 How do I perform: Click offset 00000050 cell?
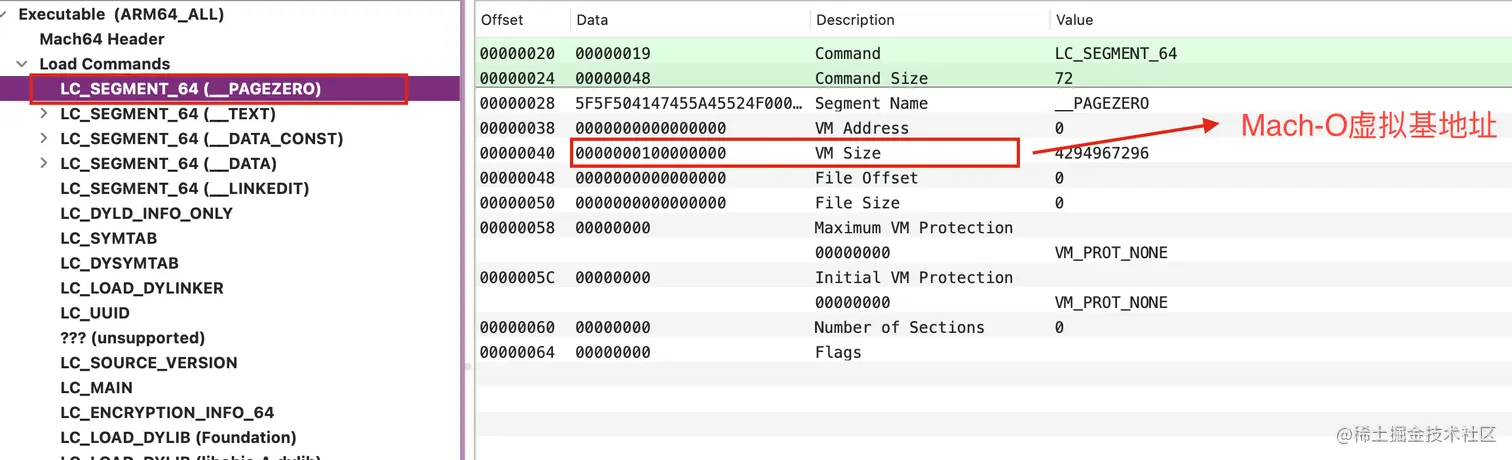pyautogui.click(x=517, y=203)
